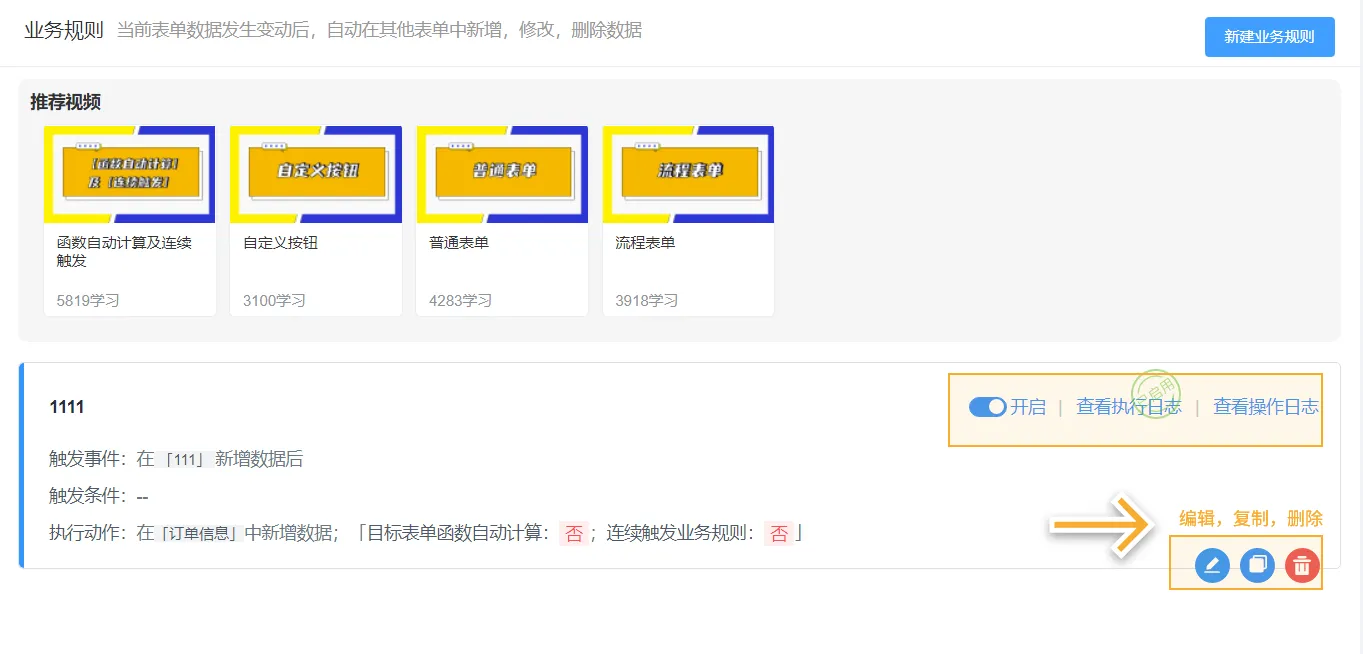This screenshot has height=654, width=1363.
Task: Open the 函数自动计算及连续触发 video thumbnail
Action: point(130,174)
